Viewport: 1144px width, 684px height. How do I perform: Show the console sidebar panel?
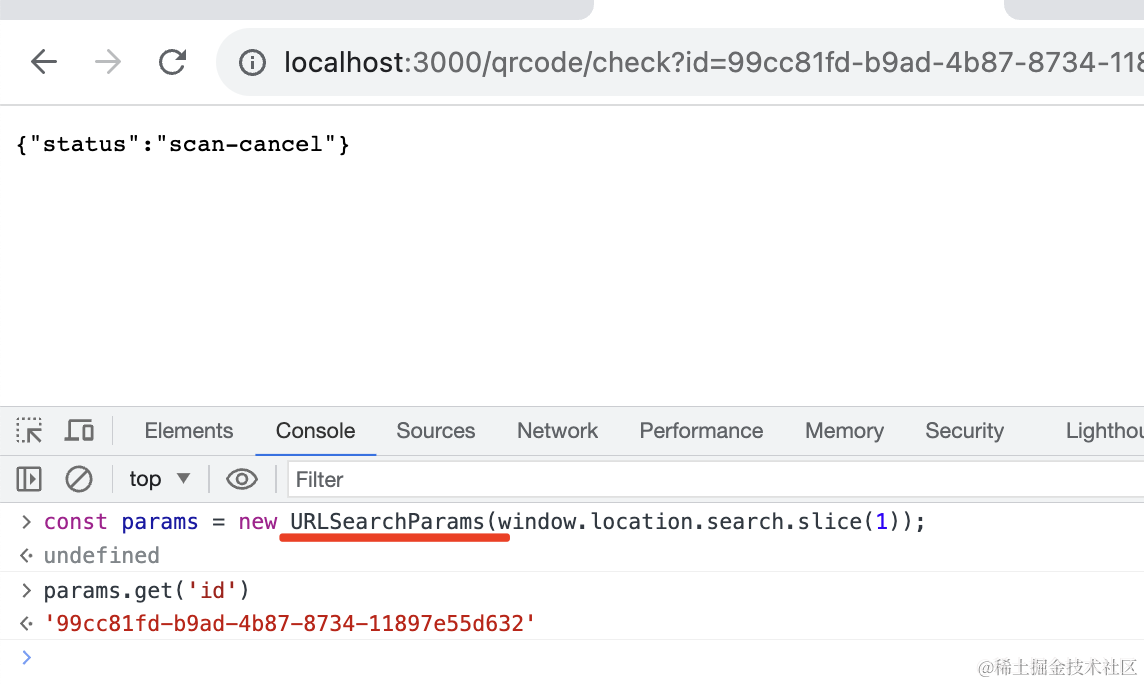pos(29,480)
